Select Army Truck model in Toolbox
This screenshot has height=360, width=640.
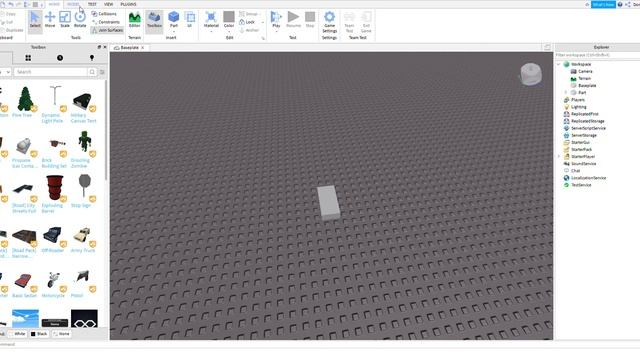[84, 238]
